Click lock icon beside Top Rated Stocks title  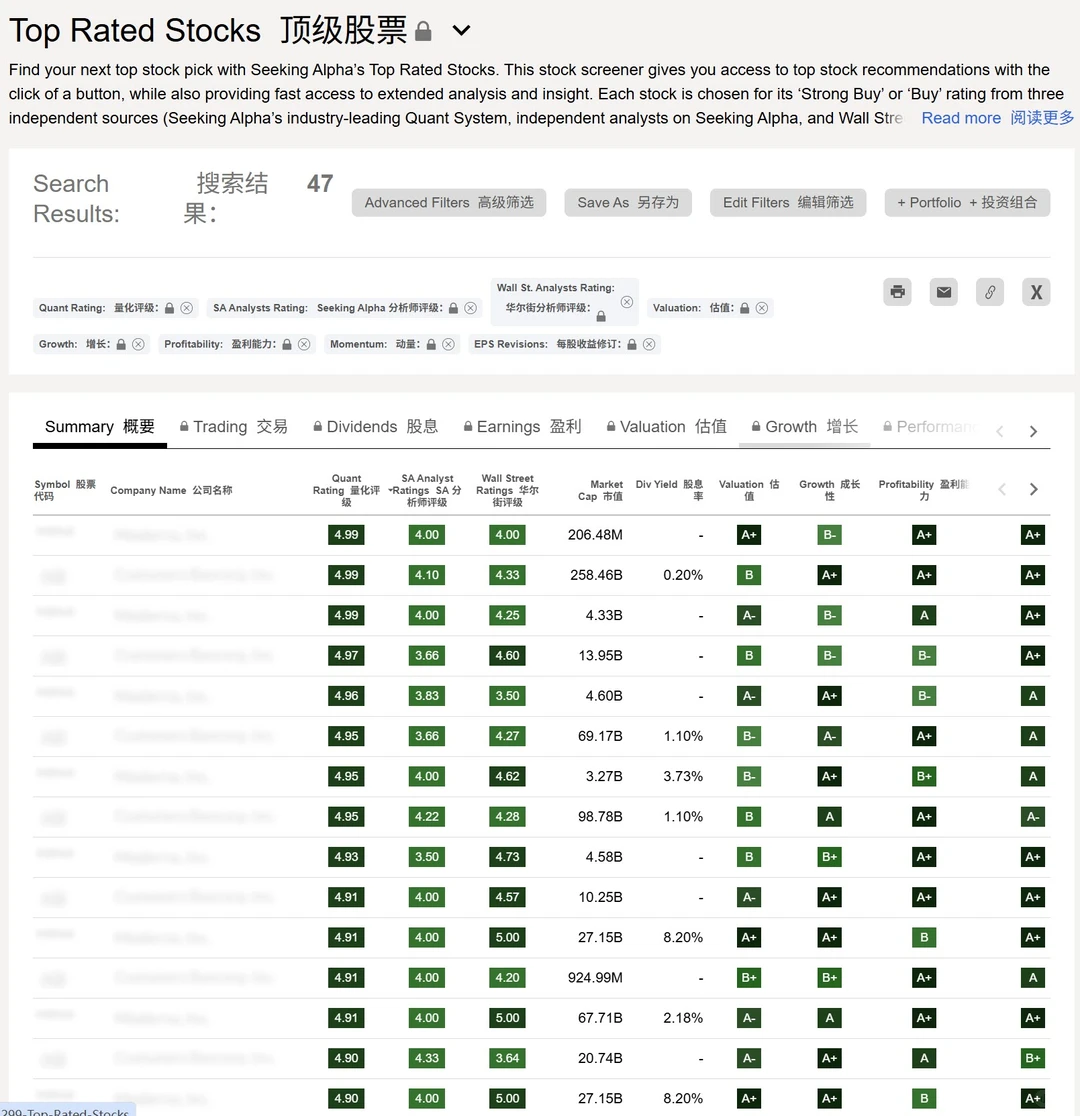(423, 31)
